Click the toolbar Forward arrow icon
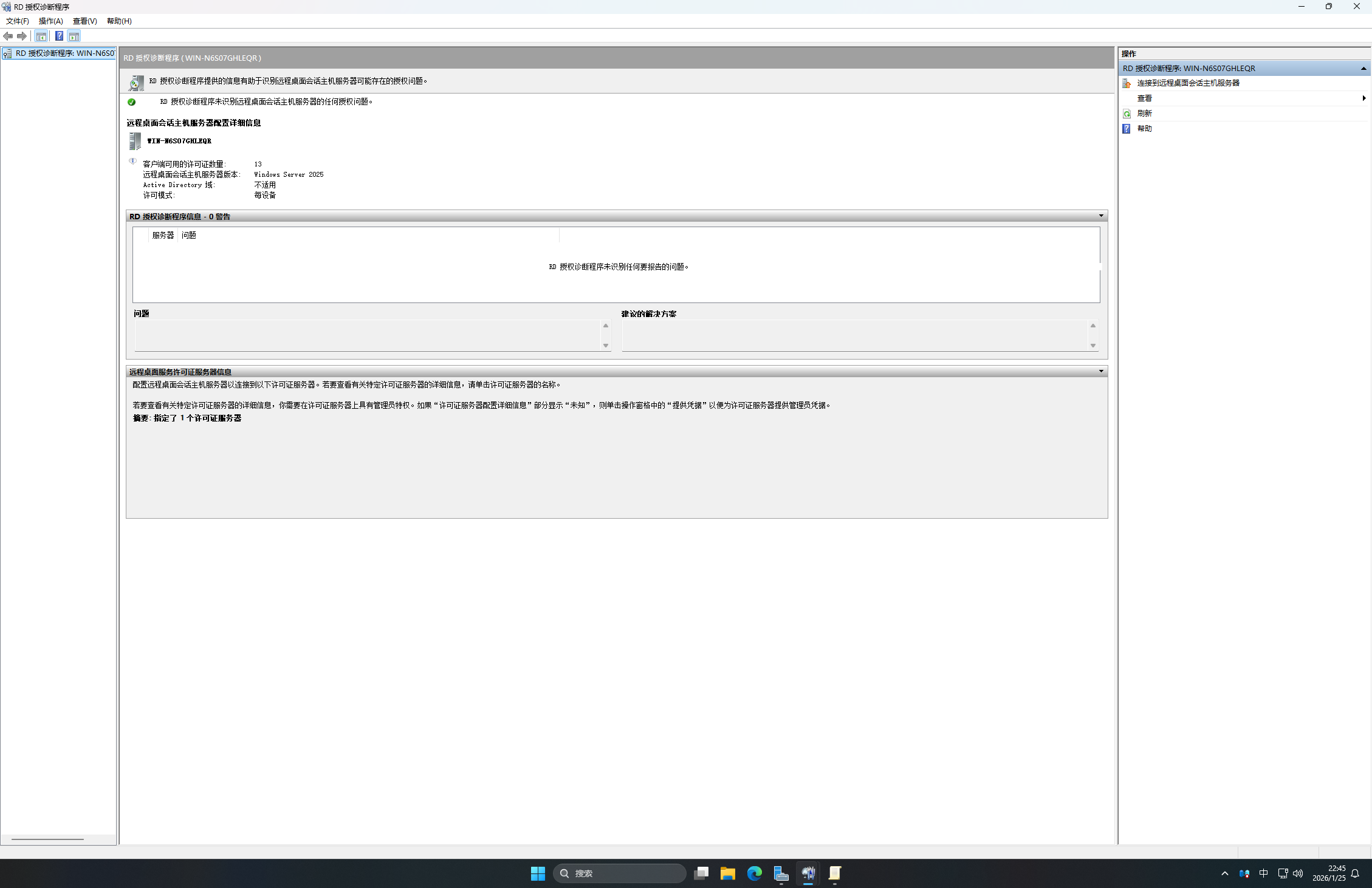This screenshot has height=888, width=1372. [x=22, y=36]
